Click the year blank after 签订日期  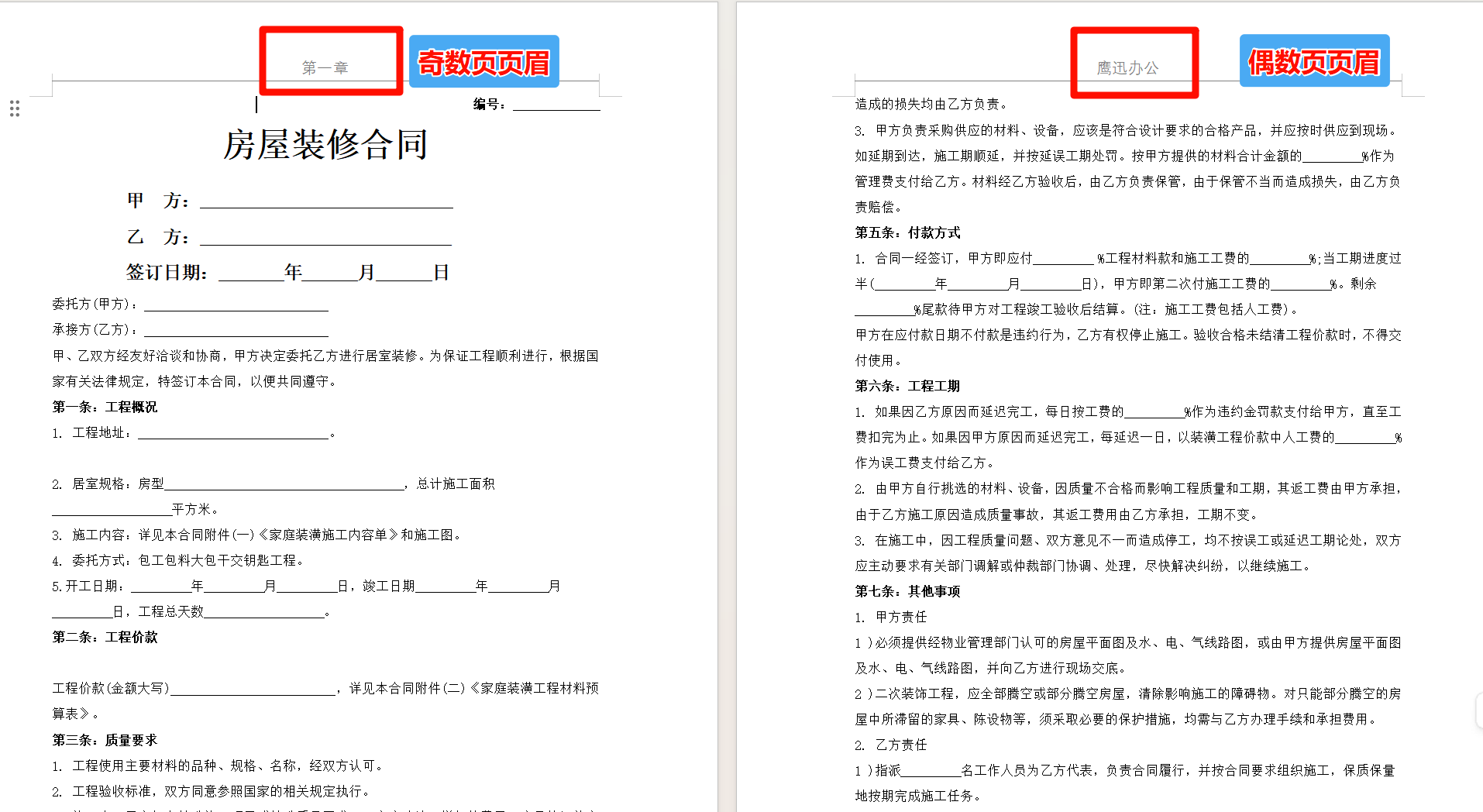click(x=248, y=273)
